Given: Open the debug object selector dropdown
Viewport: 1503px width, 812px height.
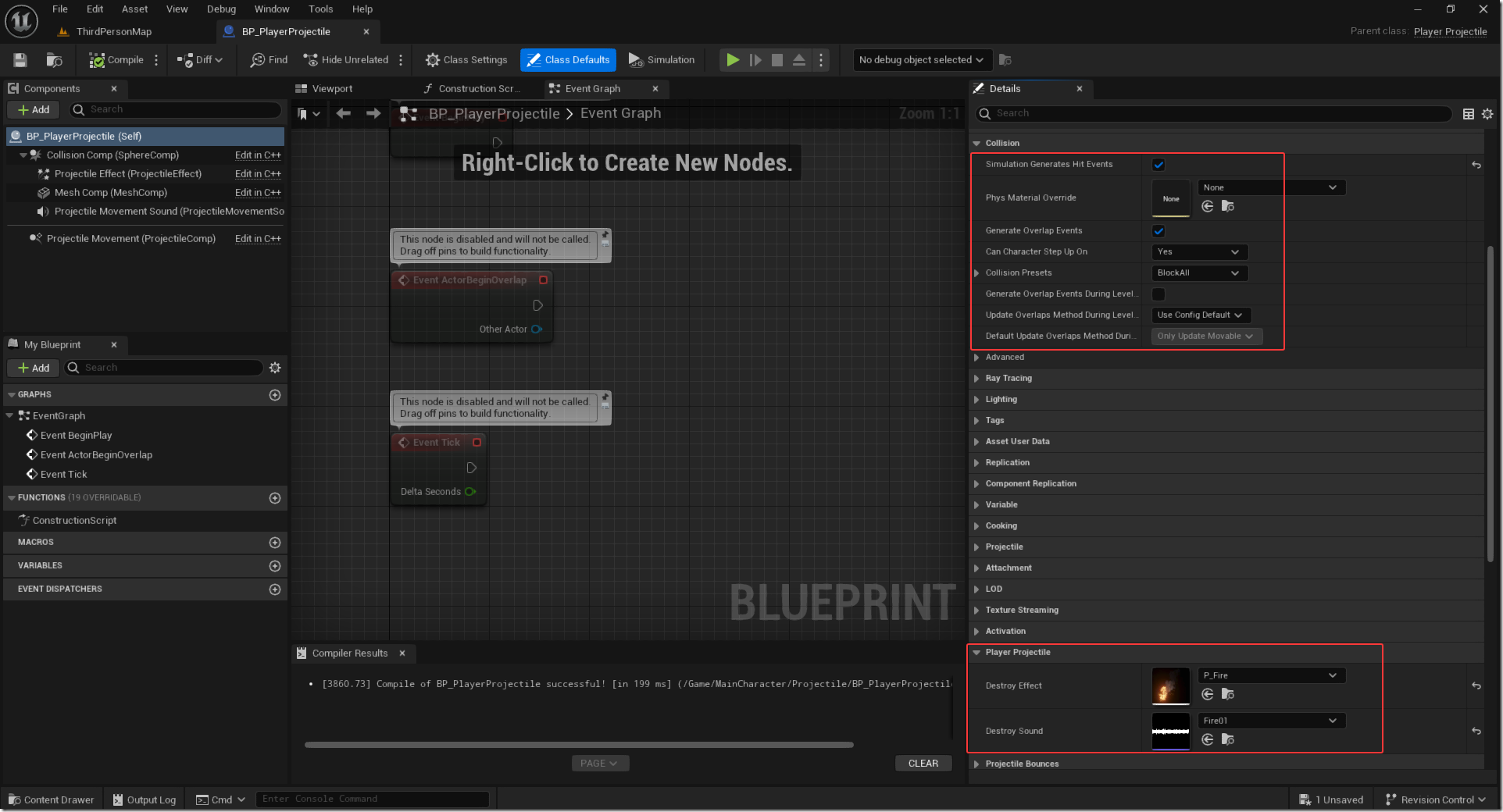Looking at the screenshot, I should point(922,60).
